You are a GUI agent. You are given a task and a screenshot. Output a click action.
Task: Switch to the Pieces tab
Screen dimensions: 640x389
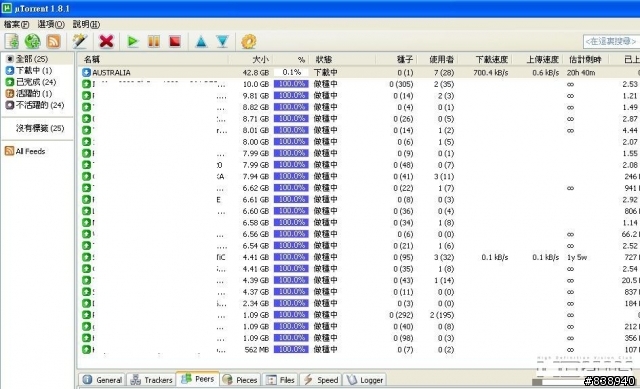(240, 380)
